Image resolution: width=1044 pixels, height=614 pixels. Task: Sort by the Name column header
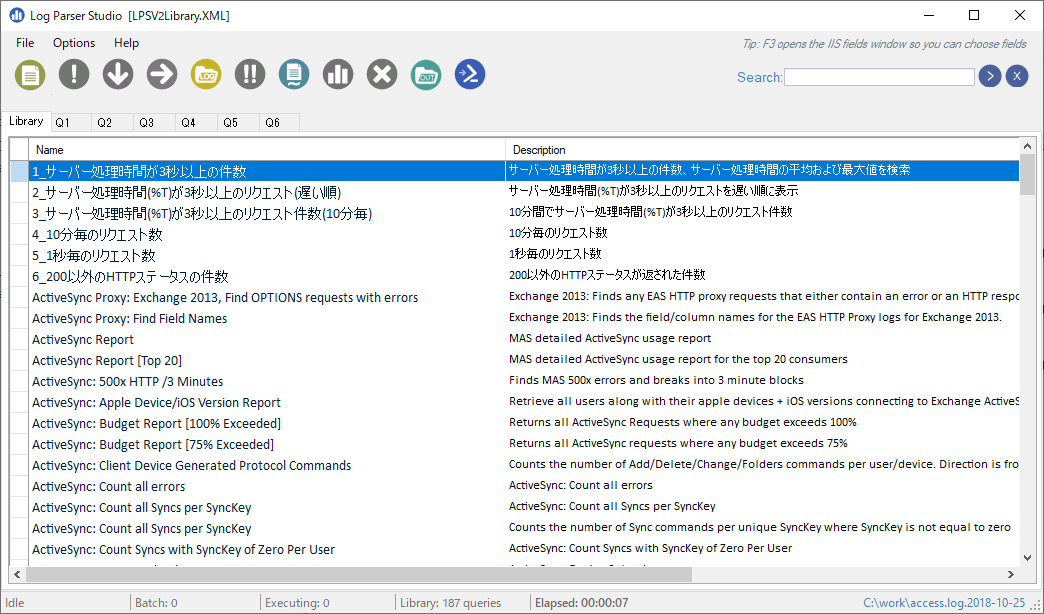click(x=266, y=150)
